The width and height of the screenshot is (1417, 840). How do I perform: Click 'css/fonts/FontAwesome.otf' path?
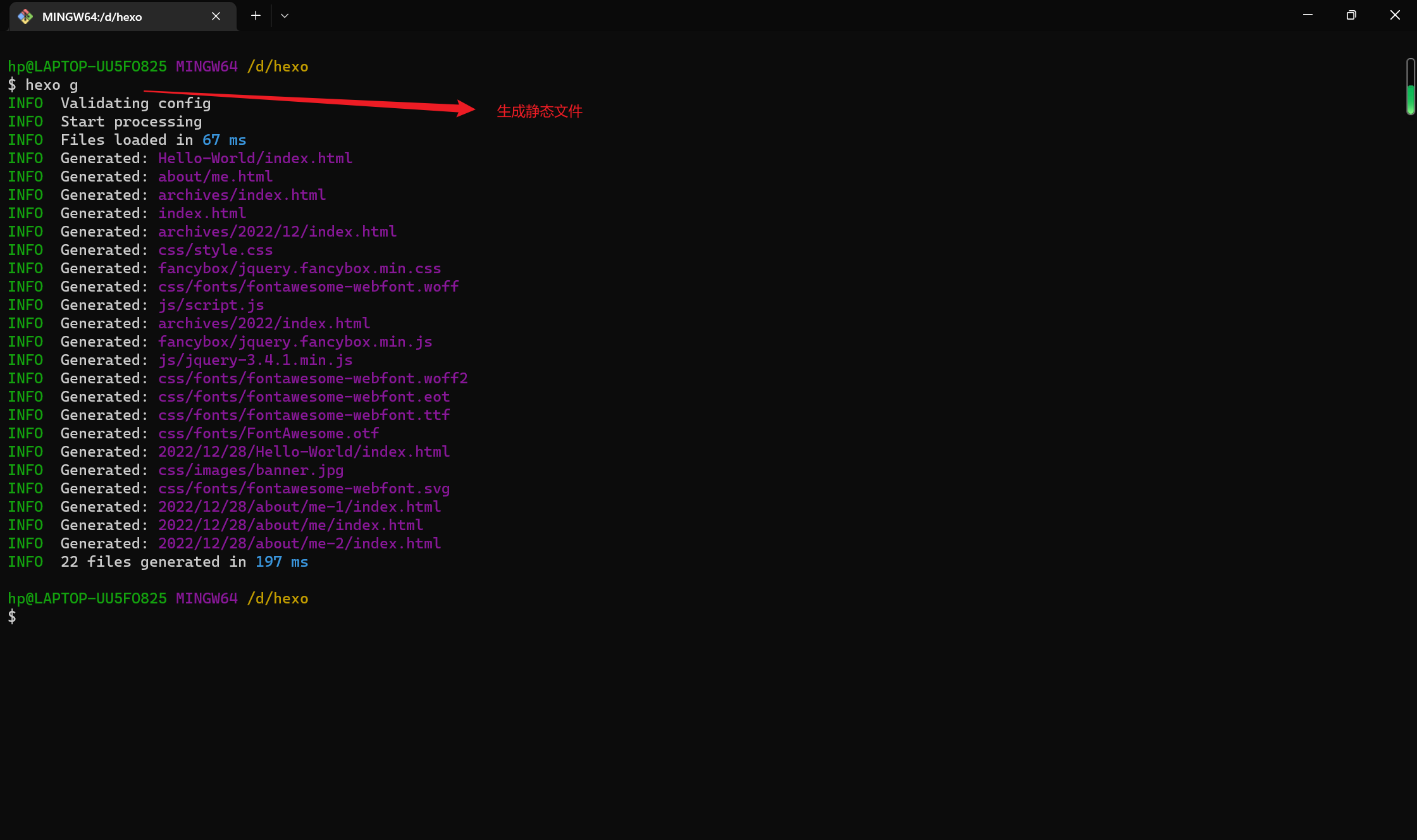tap(268, 434)
